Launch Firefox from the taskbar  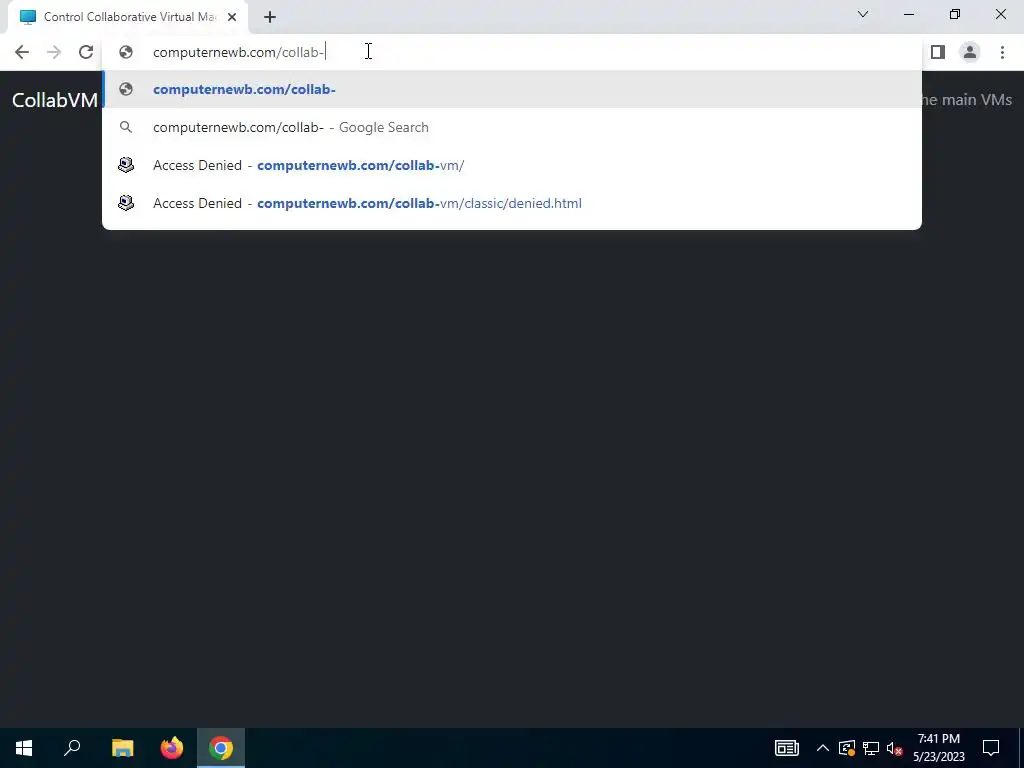pos(172,748)
